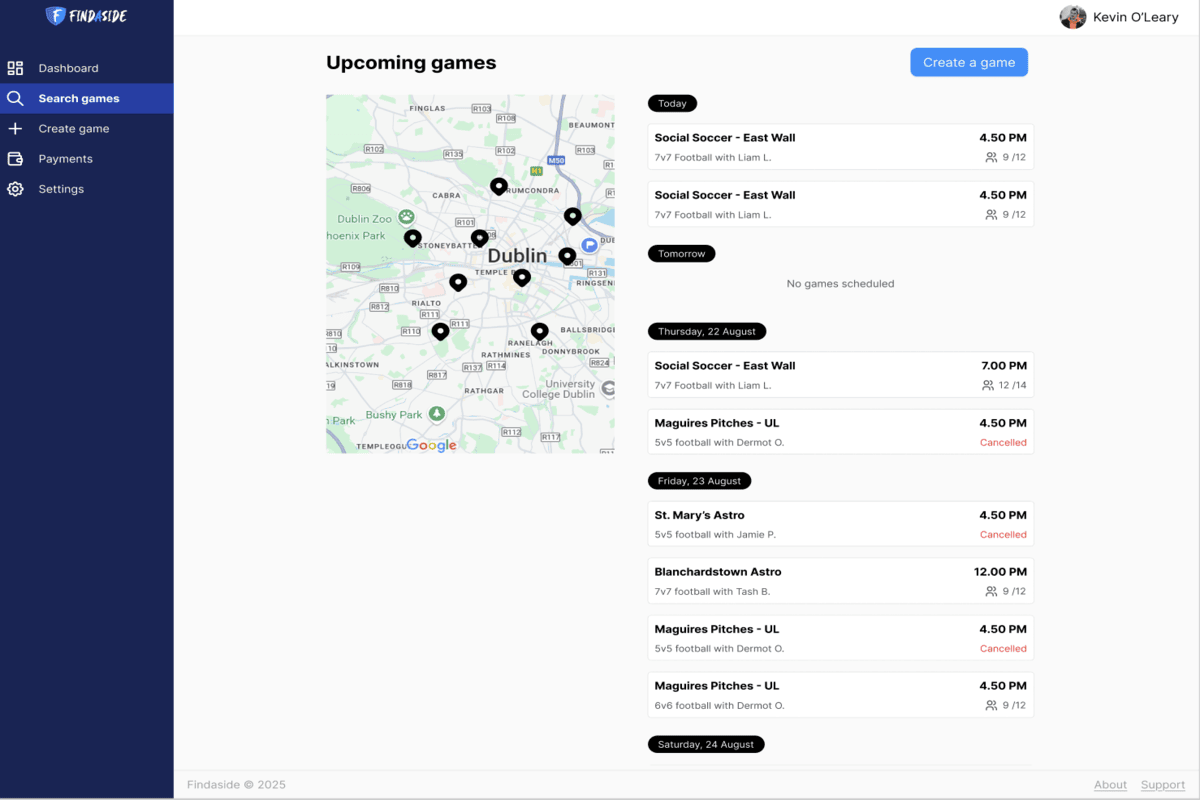Screen dimensions: 1200x800
Task: Click 9 /12 count on Blanchardstown Astro
Action: [1006, 592]
